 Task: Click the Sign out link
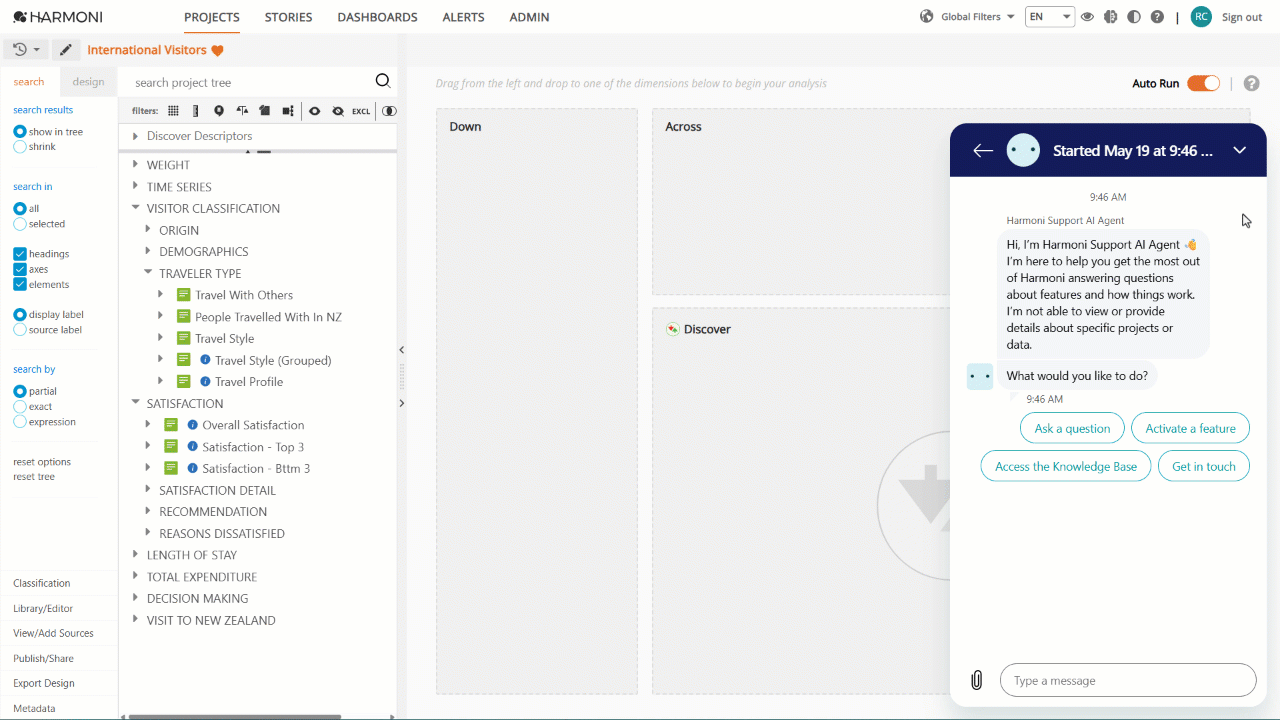click(x=1242, y=17)
